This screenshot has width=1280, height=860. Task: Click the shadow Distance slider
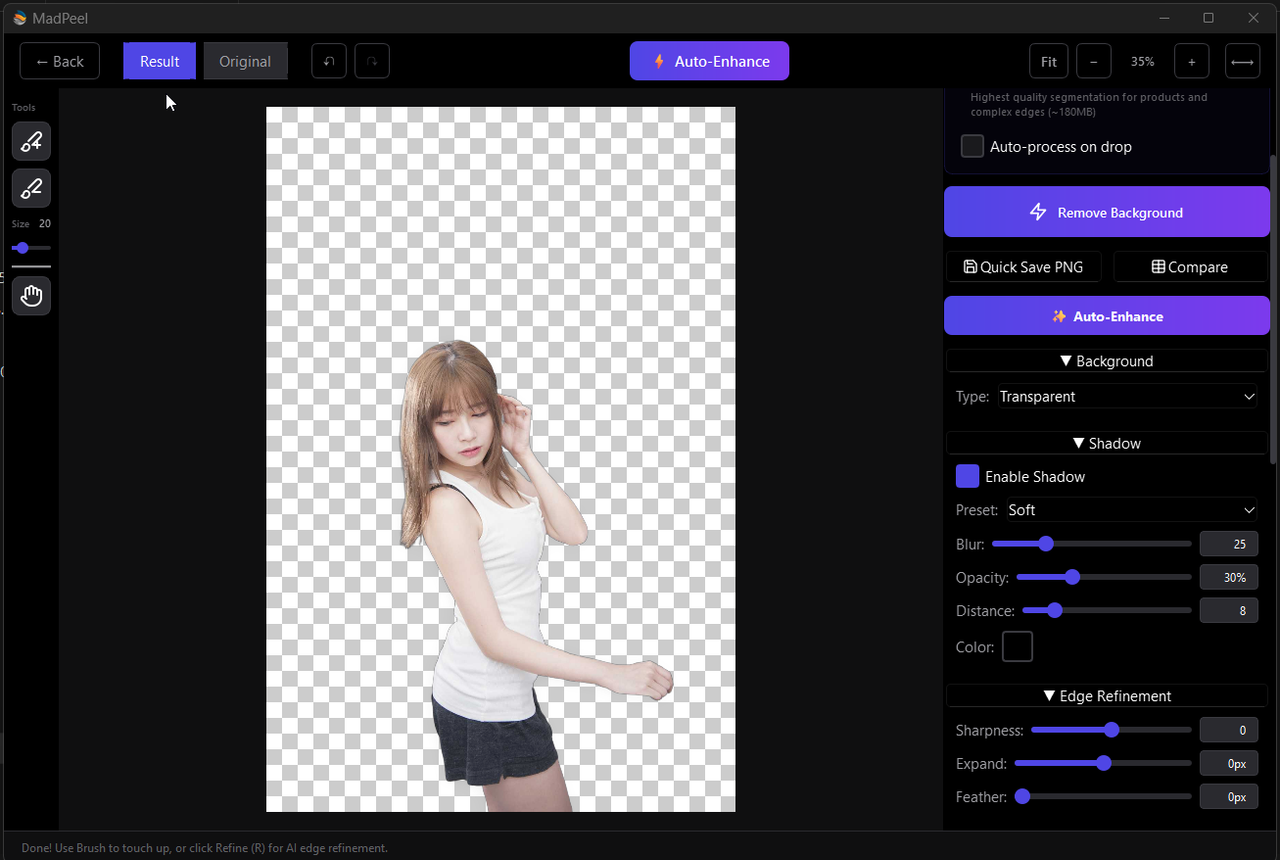coord(1107,610)
